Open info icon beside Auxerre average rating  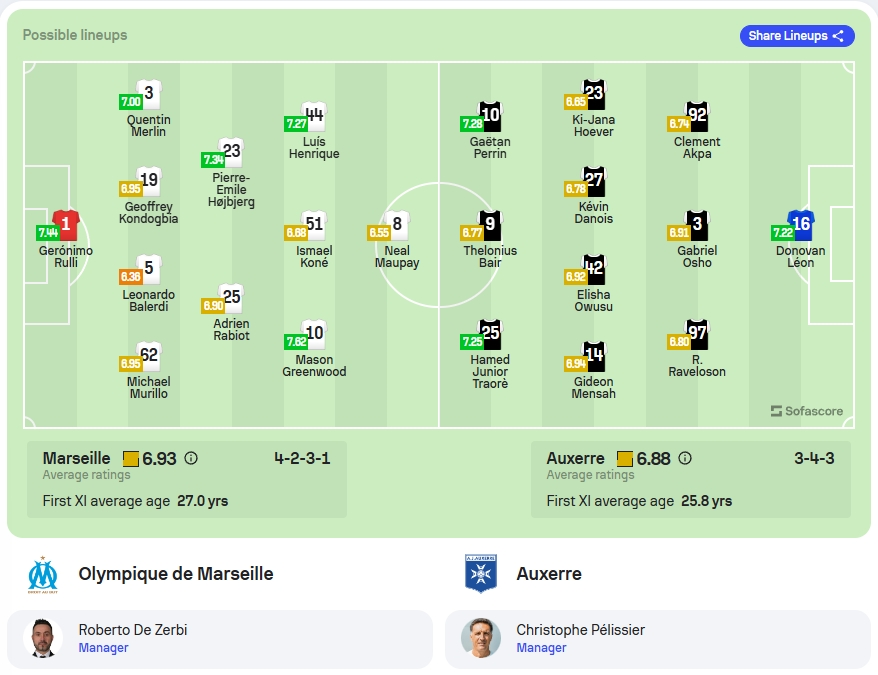(685, 458)
